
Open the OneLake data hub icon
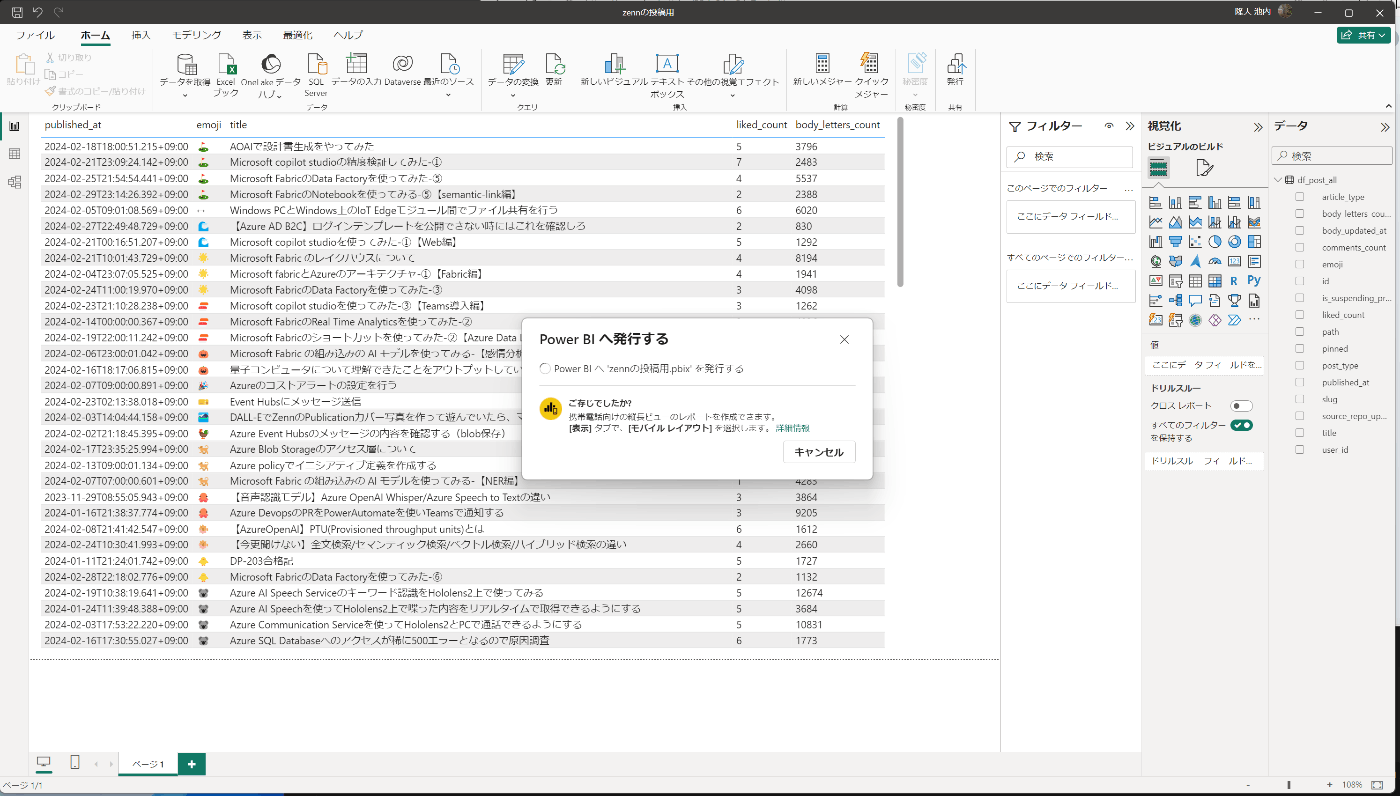(270, 64)
